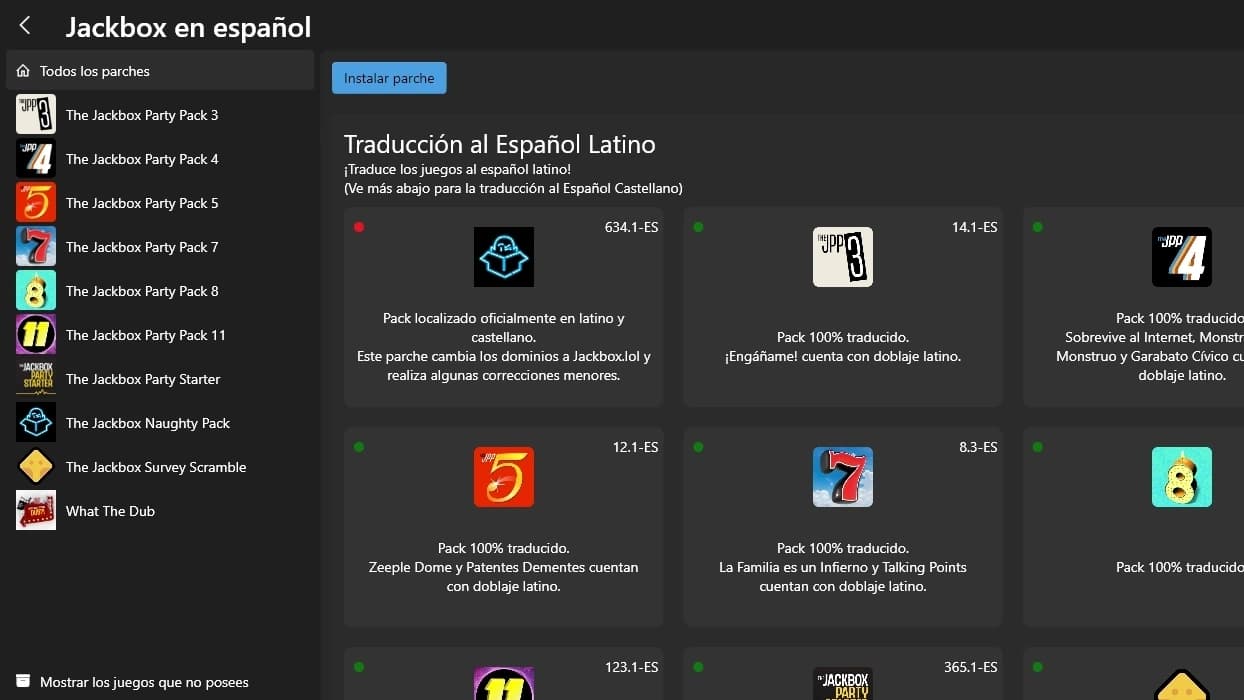Click Party Pack 7 sidebar icon
The width and height of the screenshot is (1244, 700).
(36, 246)
